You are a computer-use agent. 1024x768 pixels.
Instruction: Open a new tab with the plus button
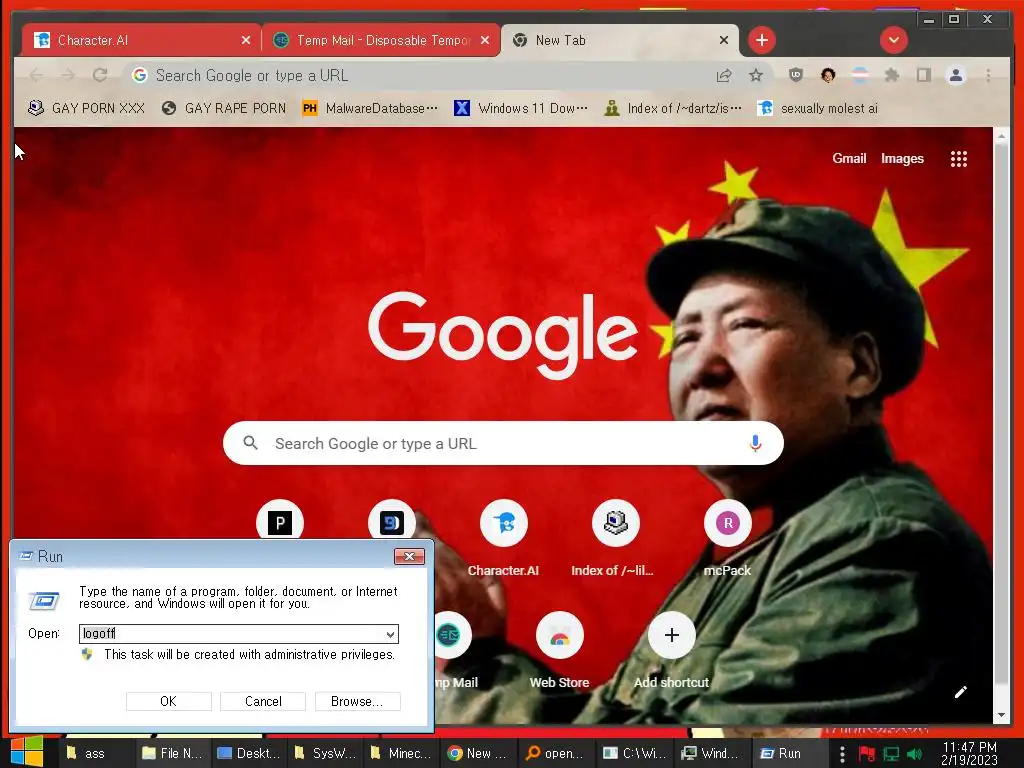[x=761, y=40]
